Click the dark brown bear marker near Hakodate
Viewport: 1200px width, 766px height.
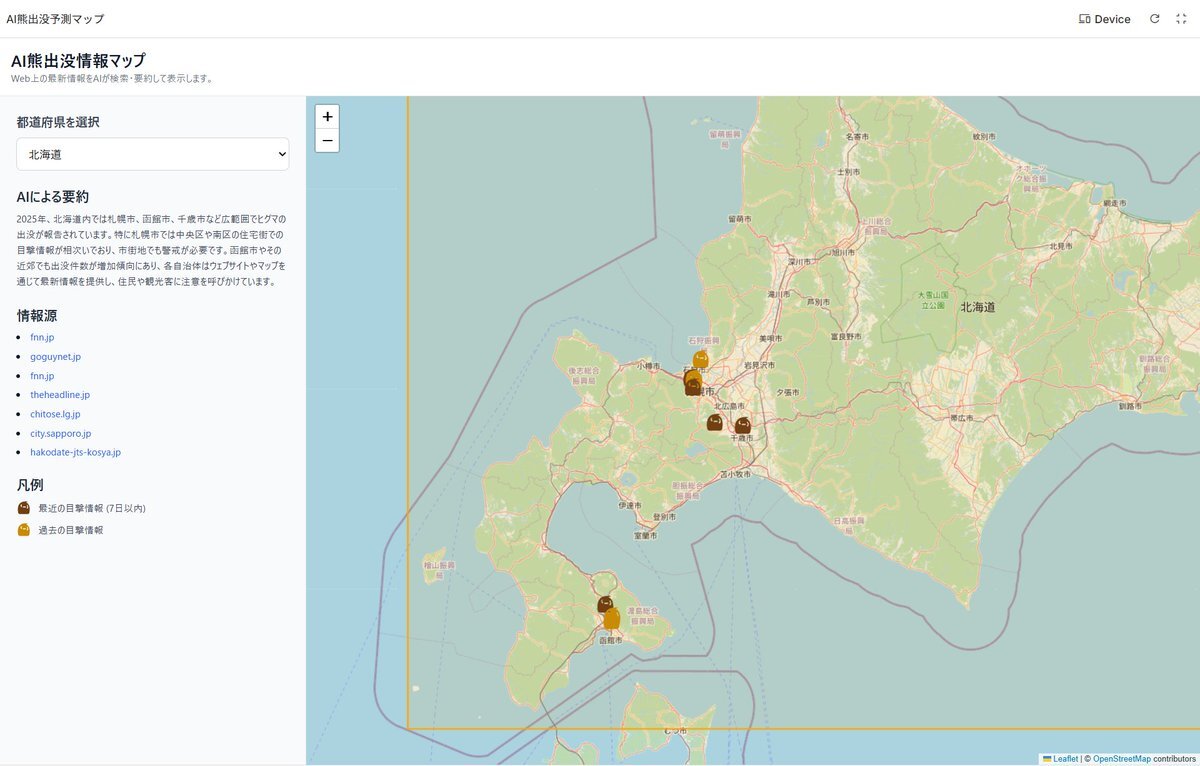click(604, 604)
